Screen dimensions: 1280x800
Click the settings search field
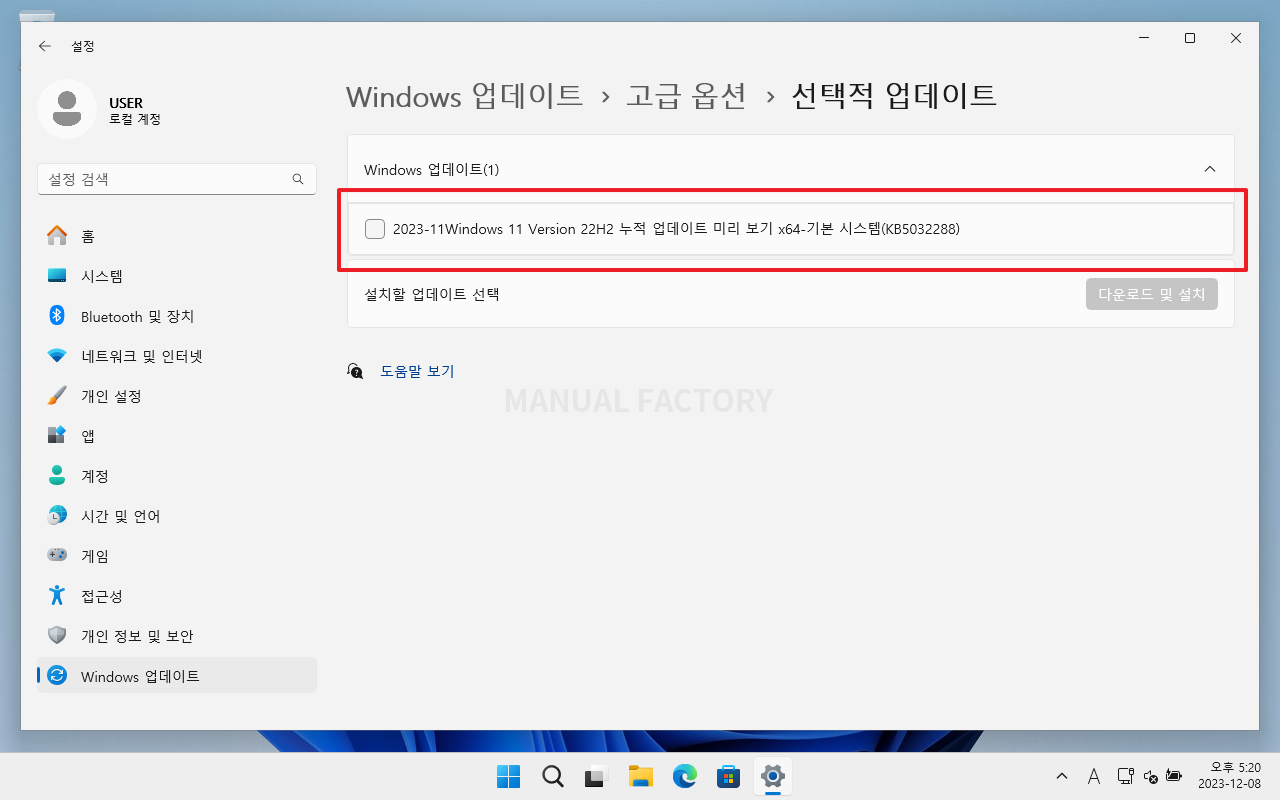click(177, 179)
